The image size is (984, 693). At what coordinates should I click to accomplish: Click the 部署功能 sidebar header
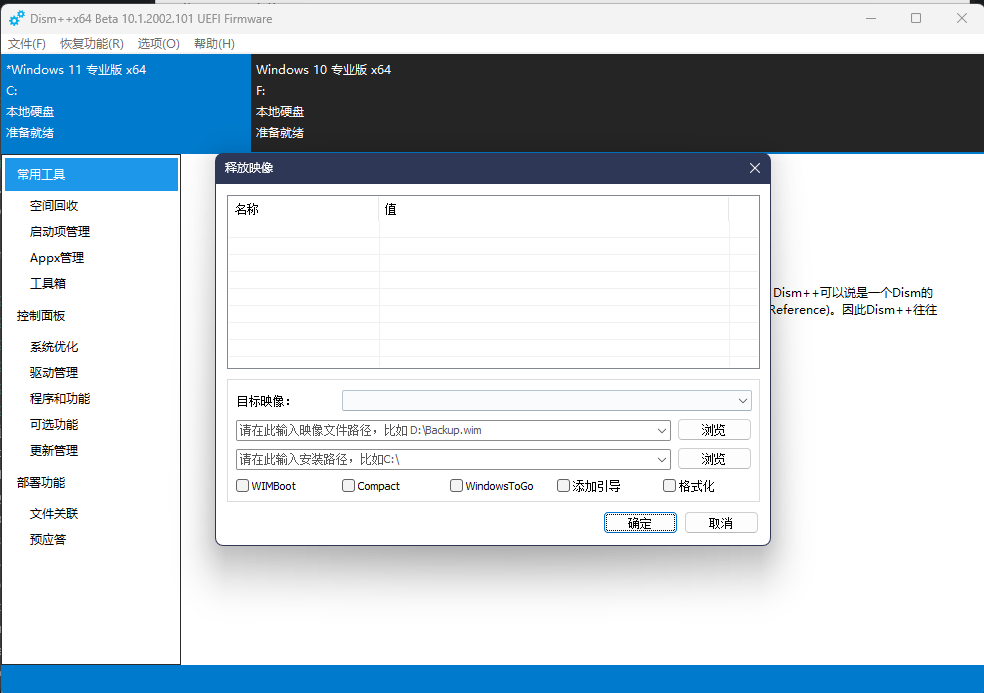click(41, 483)
